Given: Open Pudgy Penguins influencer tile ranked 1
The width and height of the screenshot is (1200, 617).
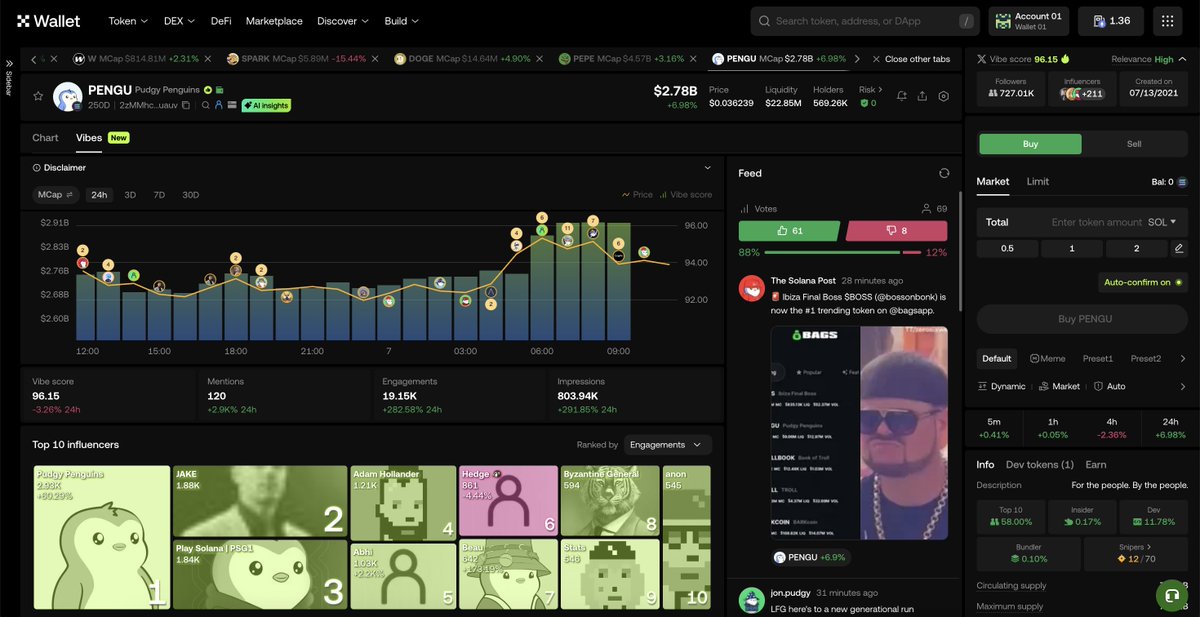Looking at the screenshot, I should 101,537.
